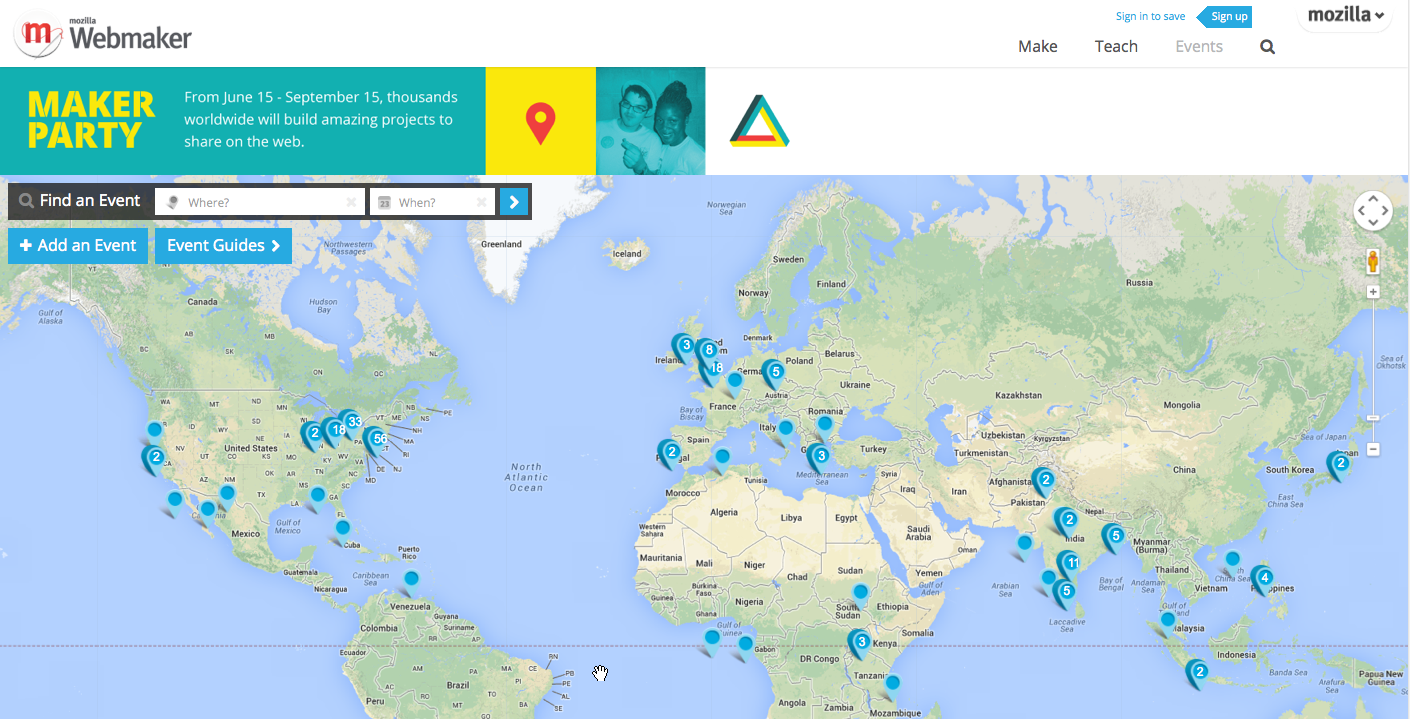Viewport: 1410px width, 719px height.
Task: Click the Sign in to save link
Action: [1150, 16]
